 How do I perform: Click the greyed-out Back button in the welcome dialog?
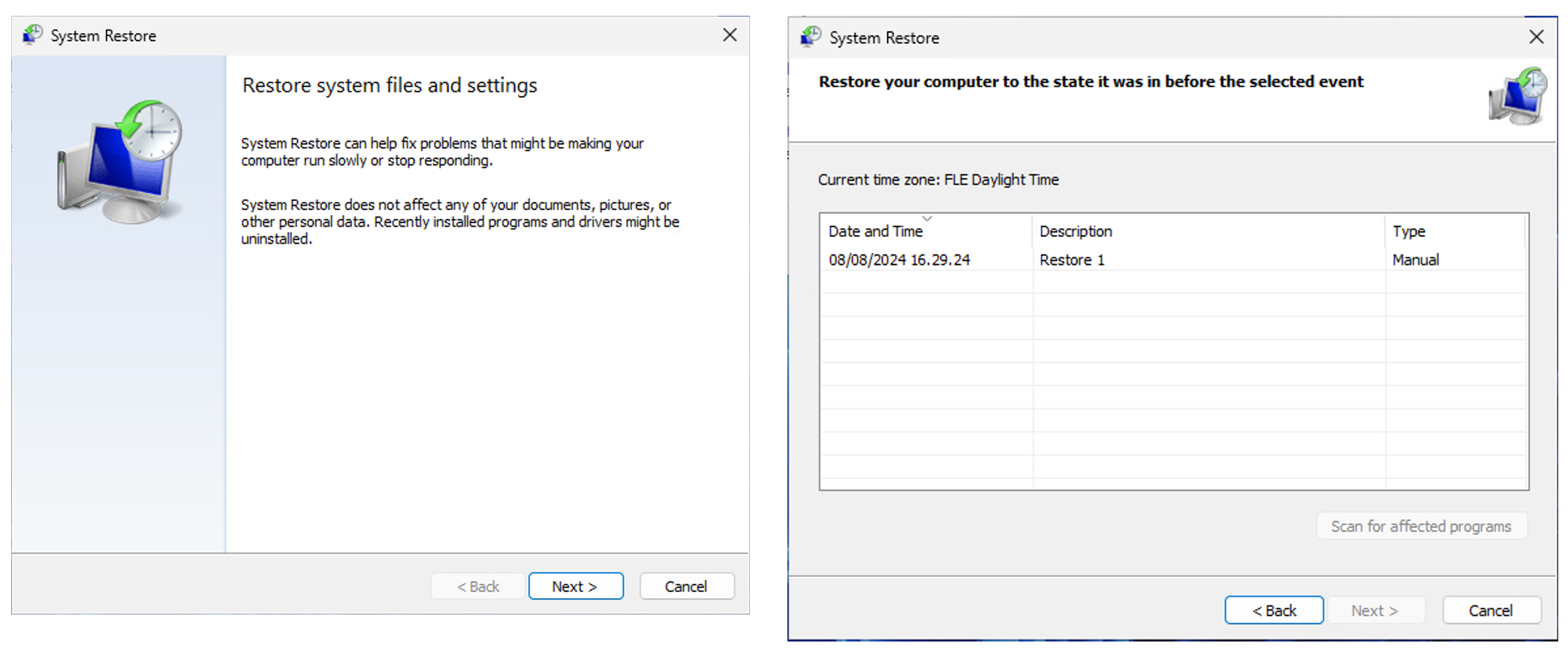[x=477, y=586]
